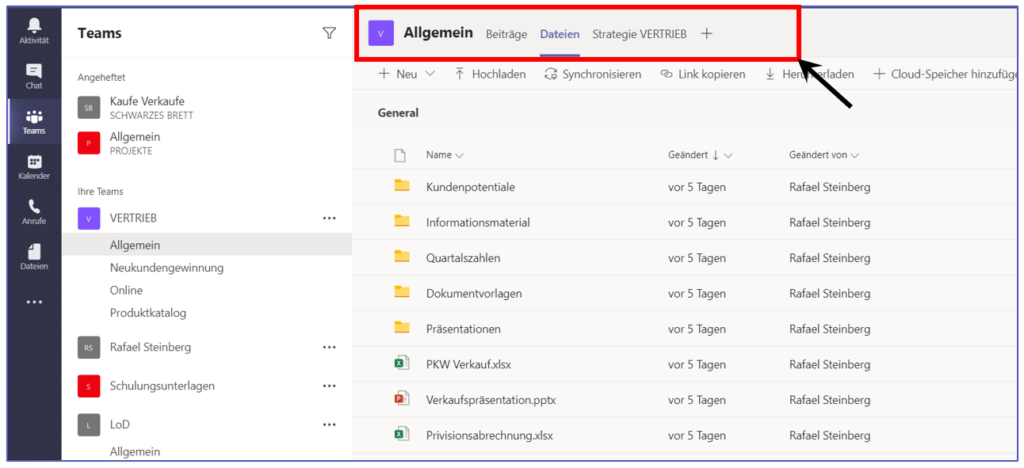Click the purple V icon in channel header
This screenshot has width=1024, height=468.
click(x=381, y=33)
